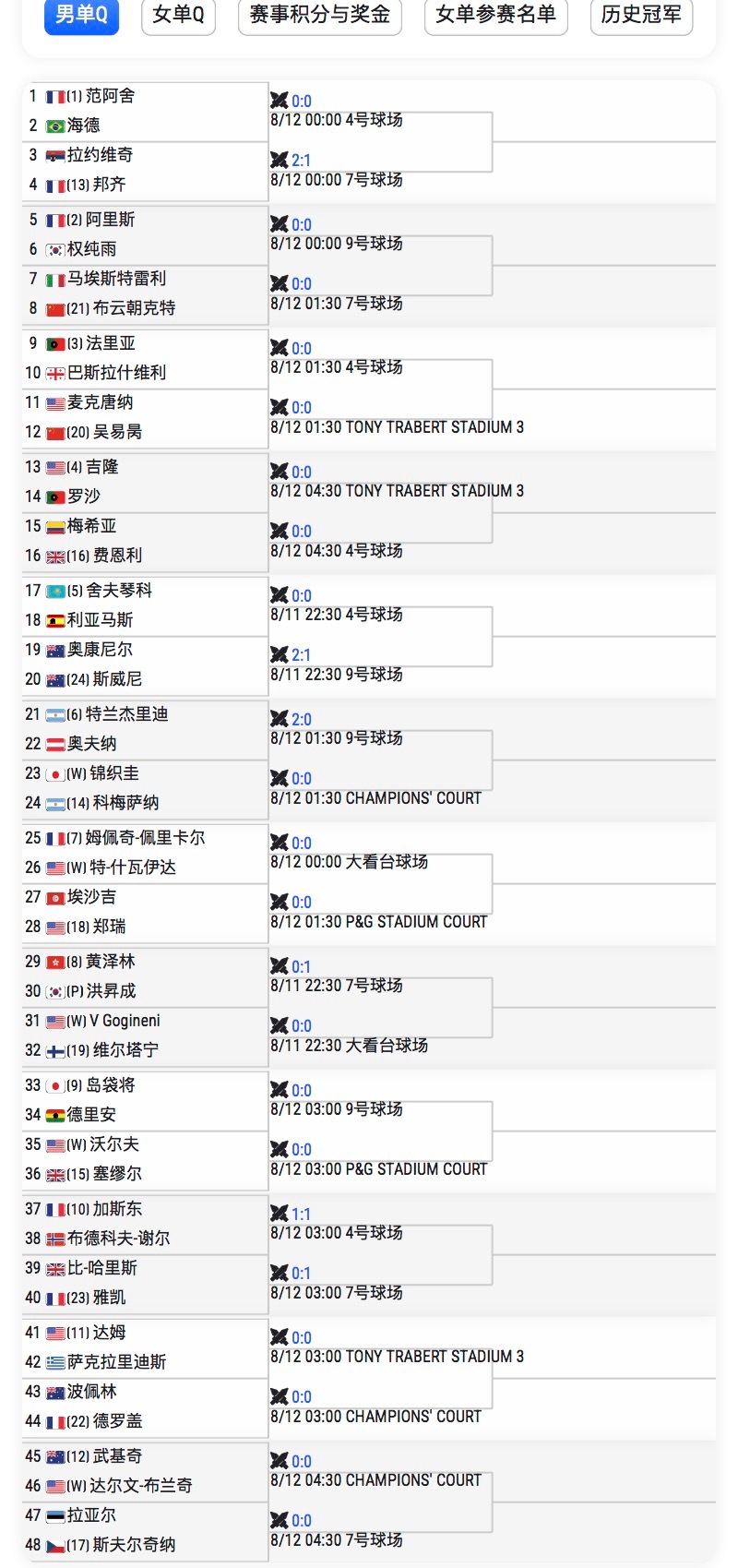Click the crossed-rackets icon for 阿里斯 vs 权纯雨

pyautogui.click(x=280, y=224)
